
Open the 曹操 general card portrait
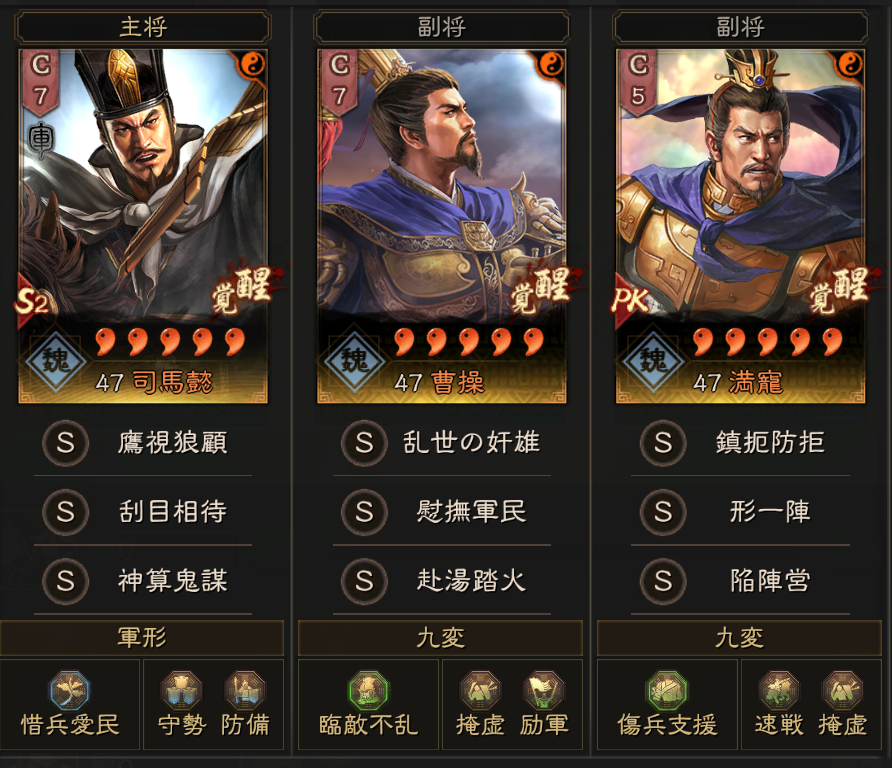tap(441, 226)
